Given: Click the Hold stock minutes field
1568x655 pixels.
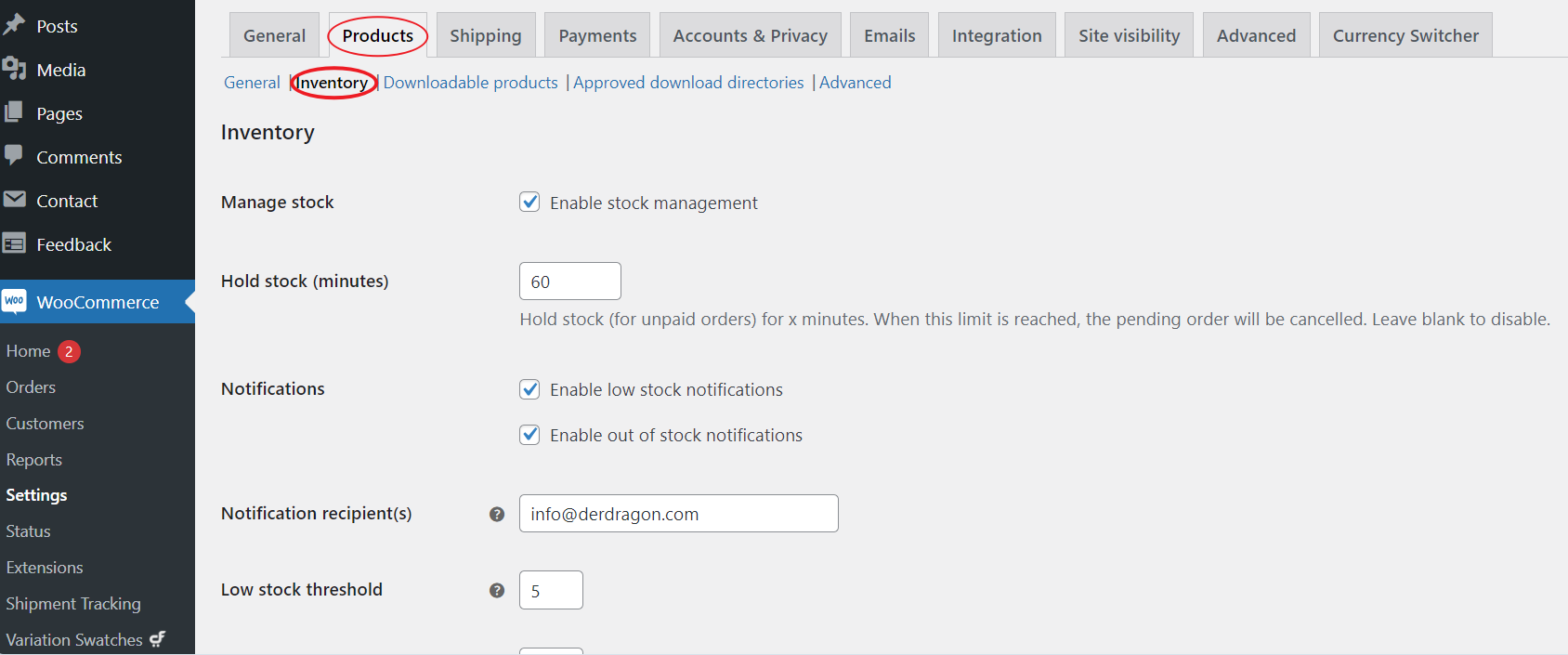Looking at the screenshot, I should pos(569,282).
